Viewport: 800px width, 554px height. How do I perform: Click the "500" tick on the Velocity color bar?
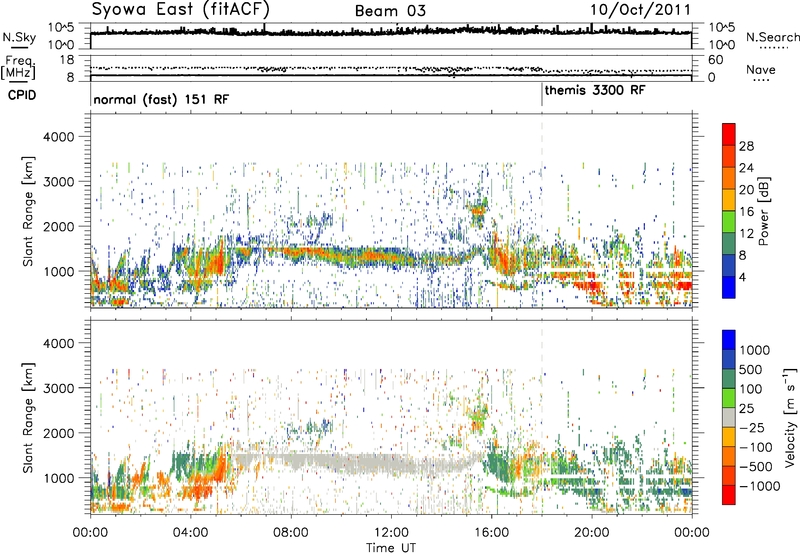click(751, 370)
